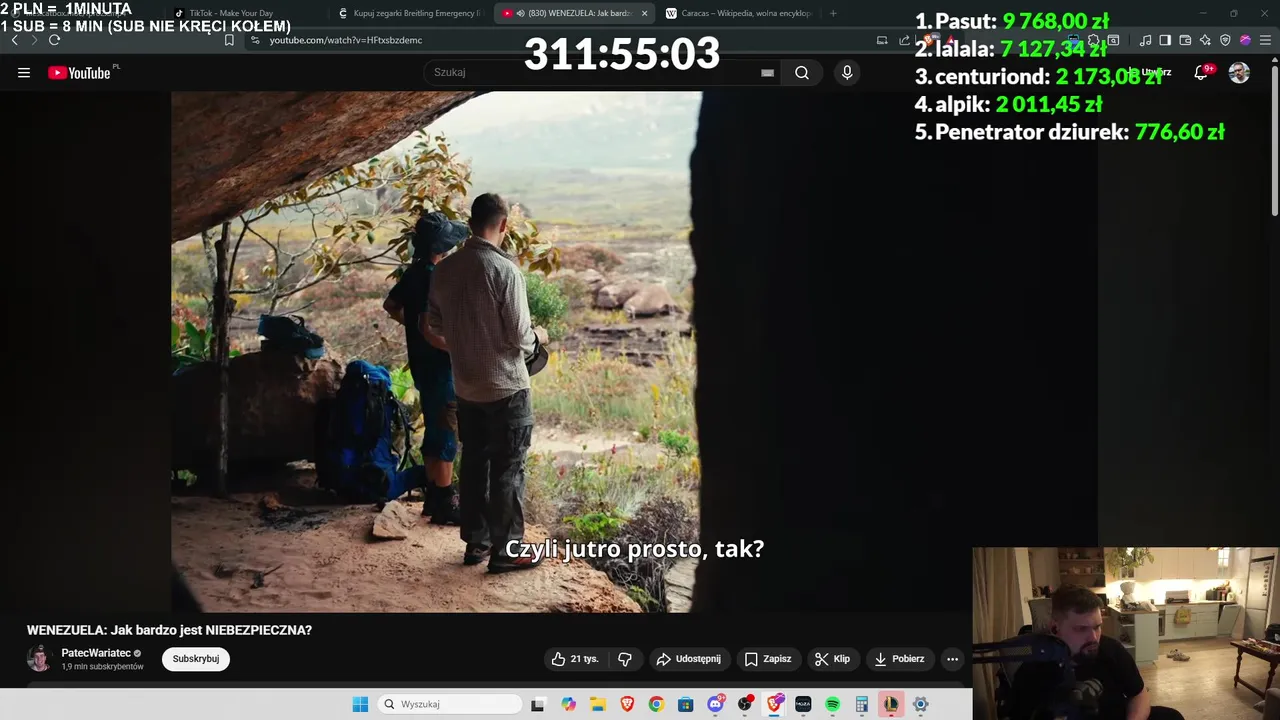Open a new browser tab with plus

point(833,13)
